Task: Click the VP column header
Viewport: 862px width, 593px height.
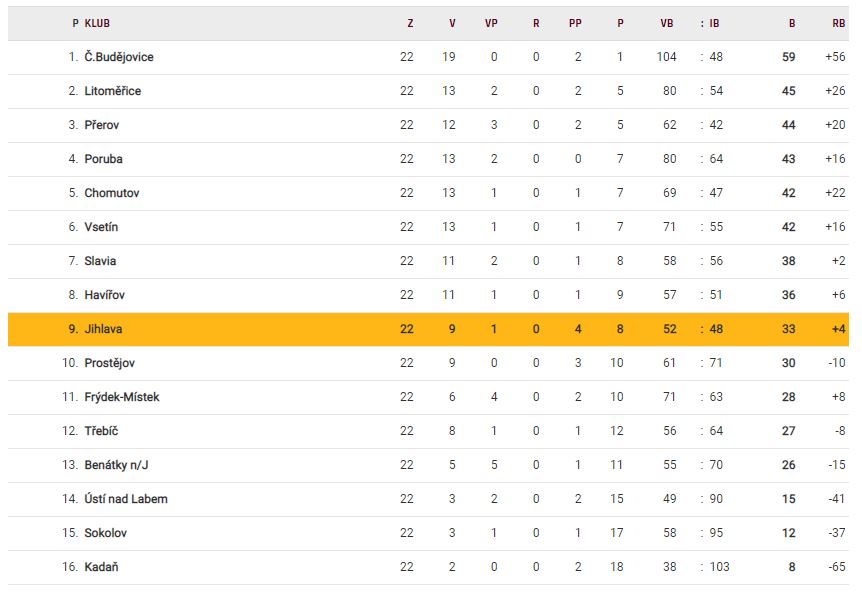Action: [x=491, y=23]
